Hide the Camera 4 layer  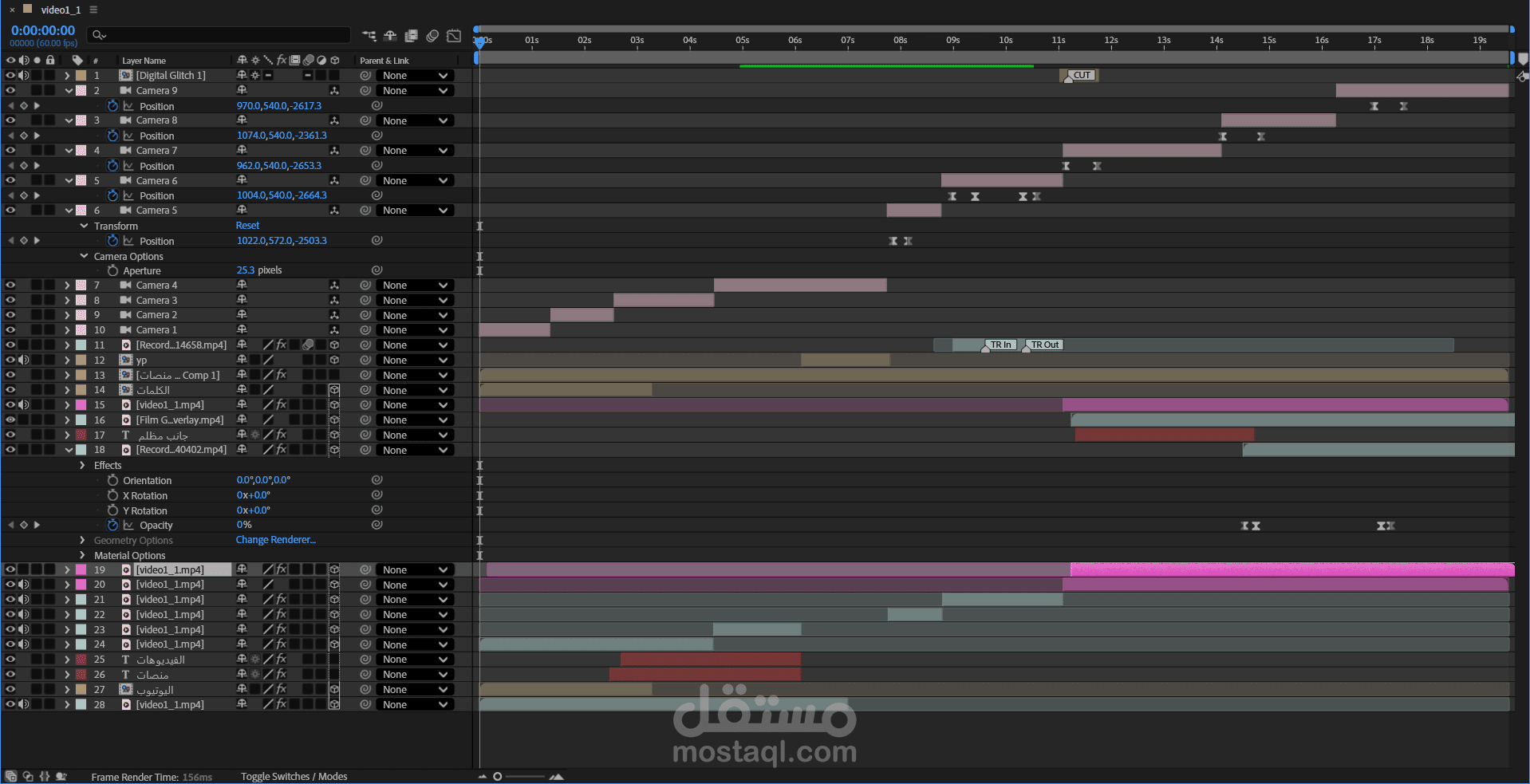[x=10, y=286]
